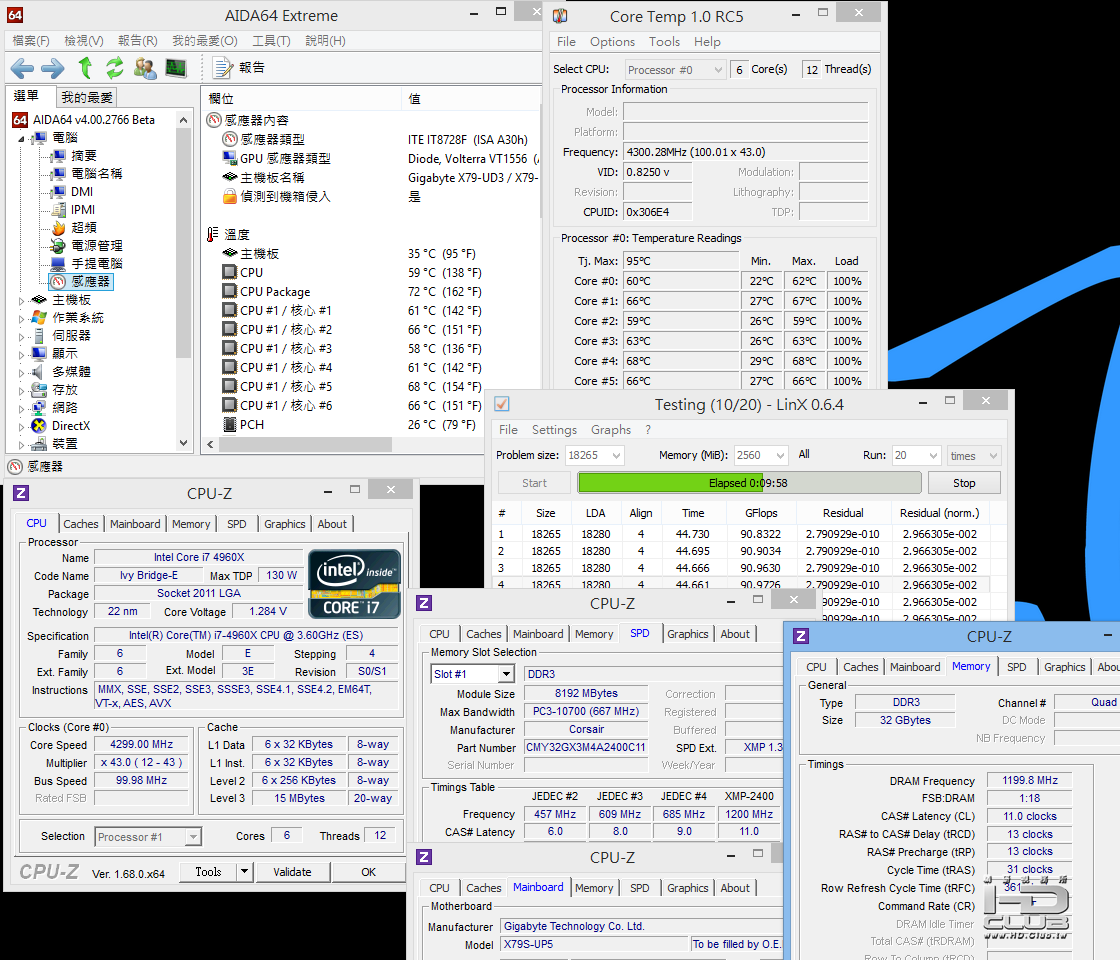The image size is (1120, 960).
Task: Click the LinX elapsed time progress bar
Action: point(748,483)
